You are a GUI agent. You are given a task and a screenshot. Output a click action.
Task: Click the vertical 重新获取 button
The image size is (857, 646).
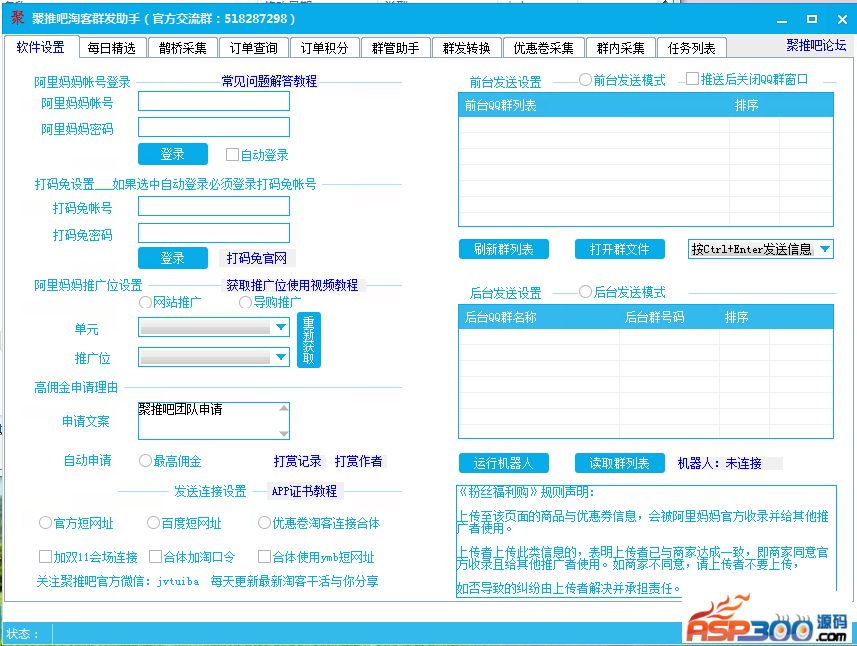tap(309, 340)
